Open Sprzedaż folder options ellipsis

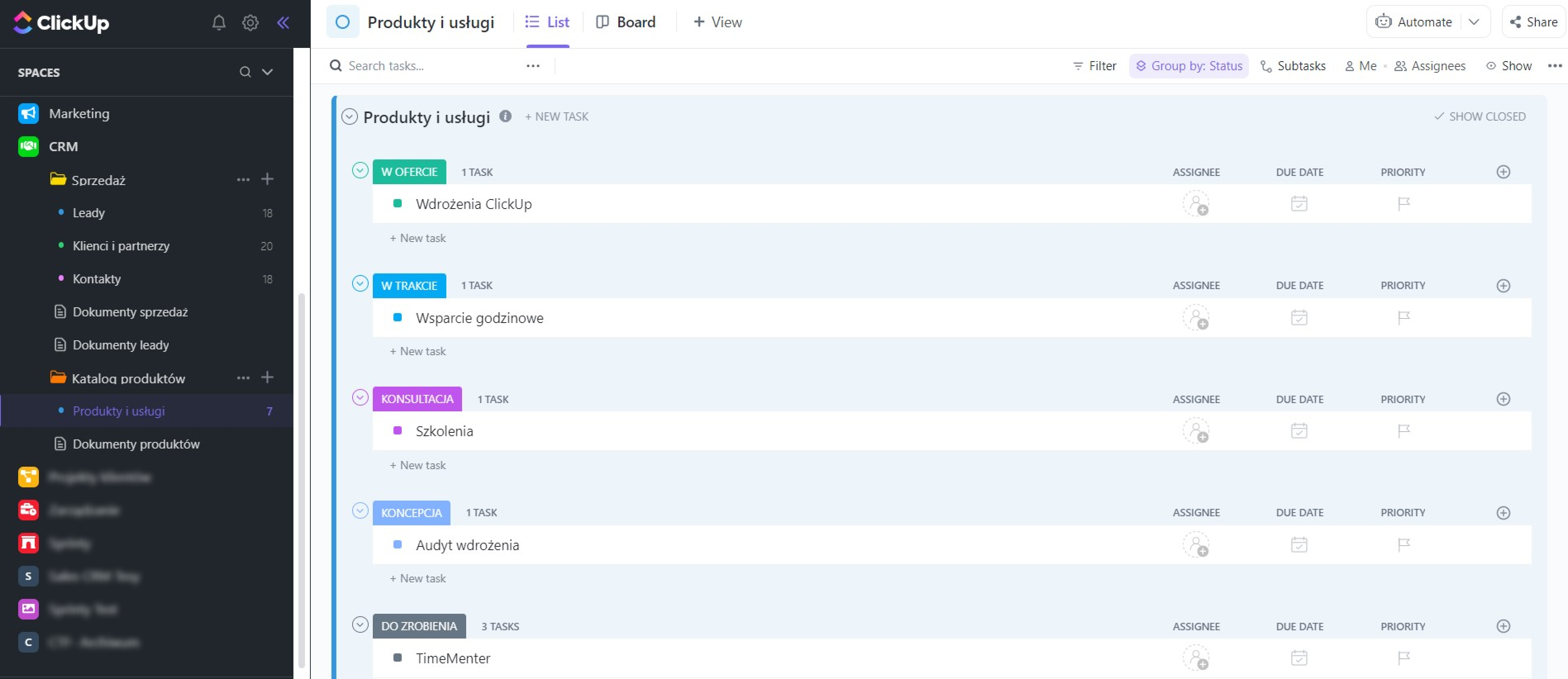tap(243, 180)
